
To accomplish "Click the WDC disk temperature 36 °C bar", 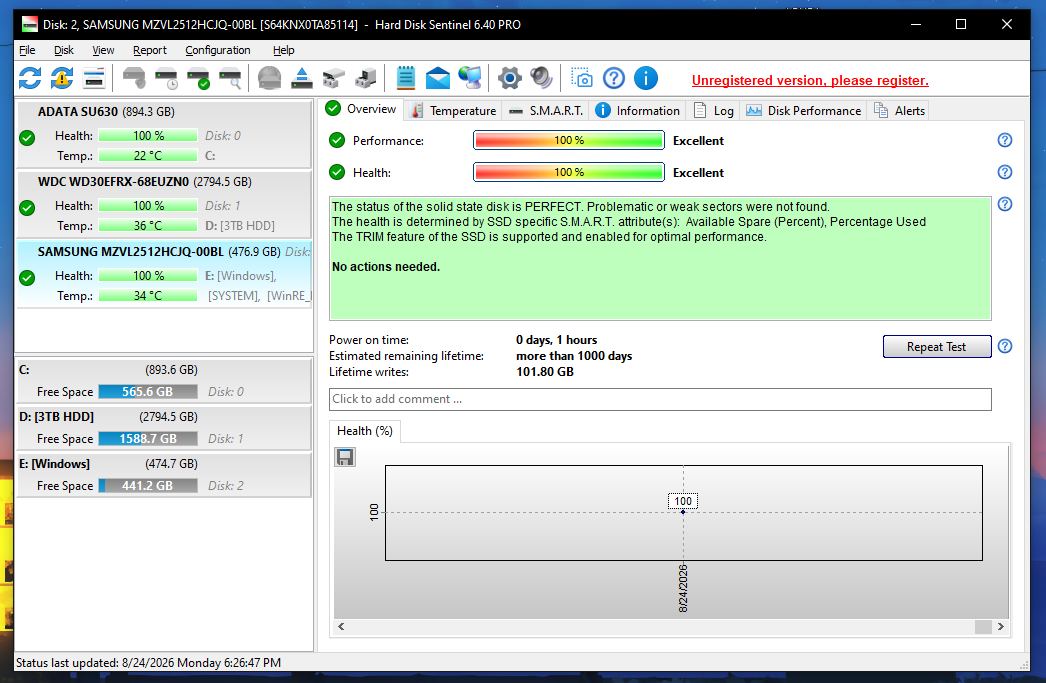I will coord(148,225).
